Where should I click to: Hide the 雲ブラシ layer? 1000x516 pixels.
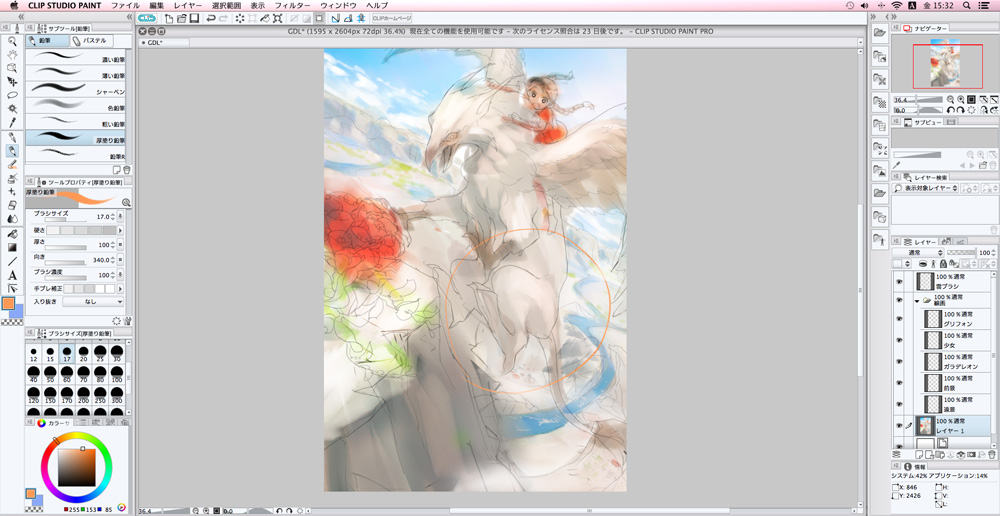click(899, 281)
